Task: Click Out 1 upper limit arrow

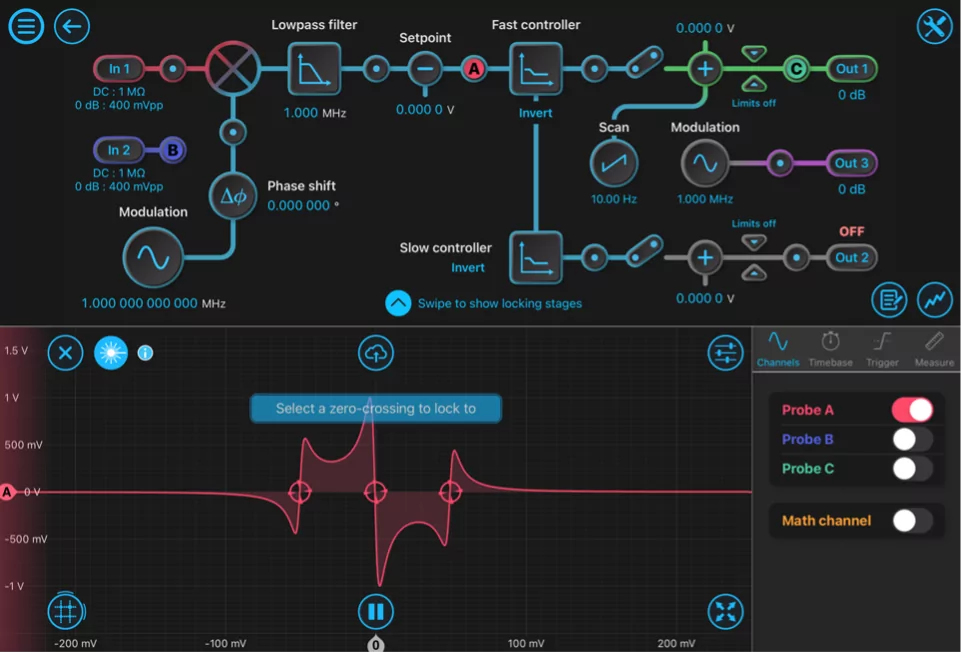Action: [x=753, y=54]
